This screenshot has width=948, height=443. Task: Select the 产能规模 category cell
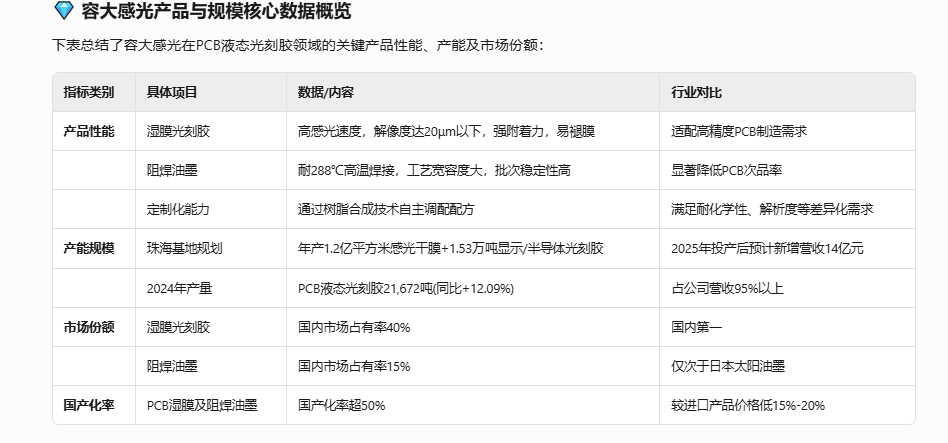(89, 248)
